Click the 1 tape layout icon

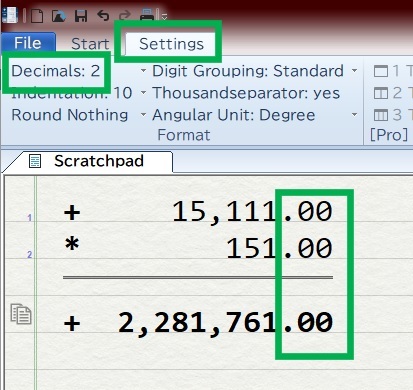point(381,71)
